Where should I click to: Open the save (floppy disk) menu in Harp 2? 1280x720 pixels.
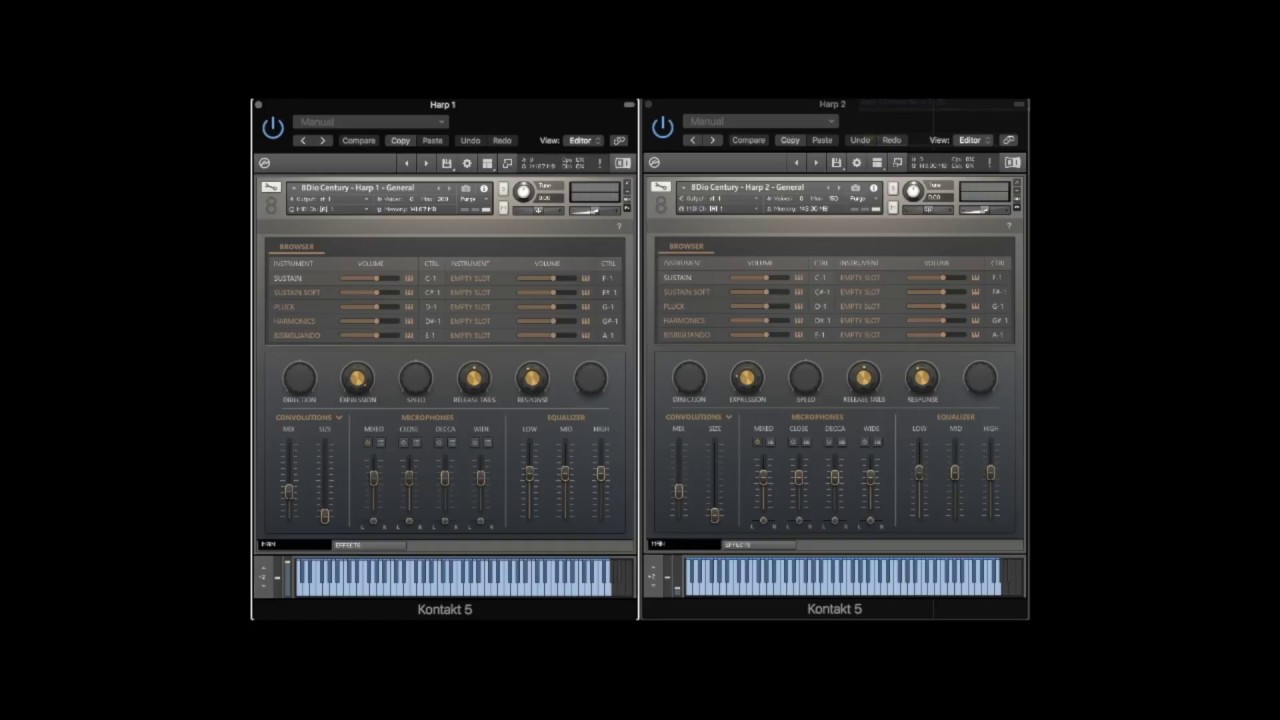(837, 163)
